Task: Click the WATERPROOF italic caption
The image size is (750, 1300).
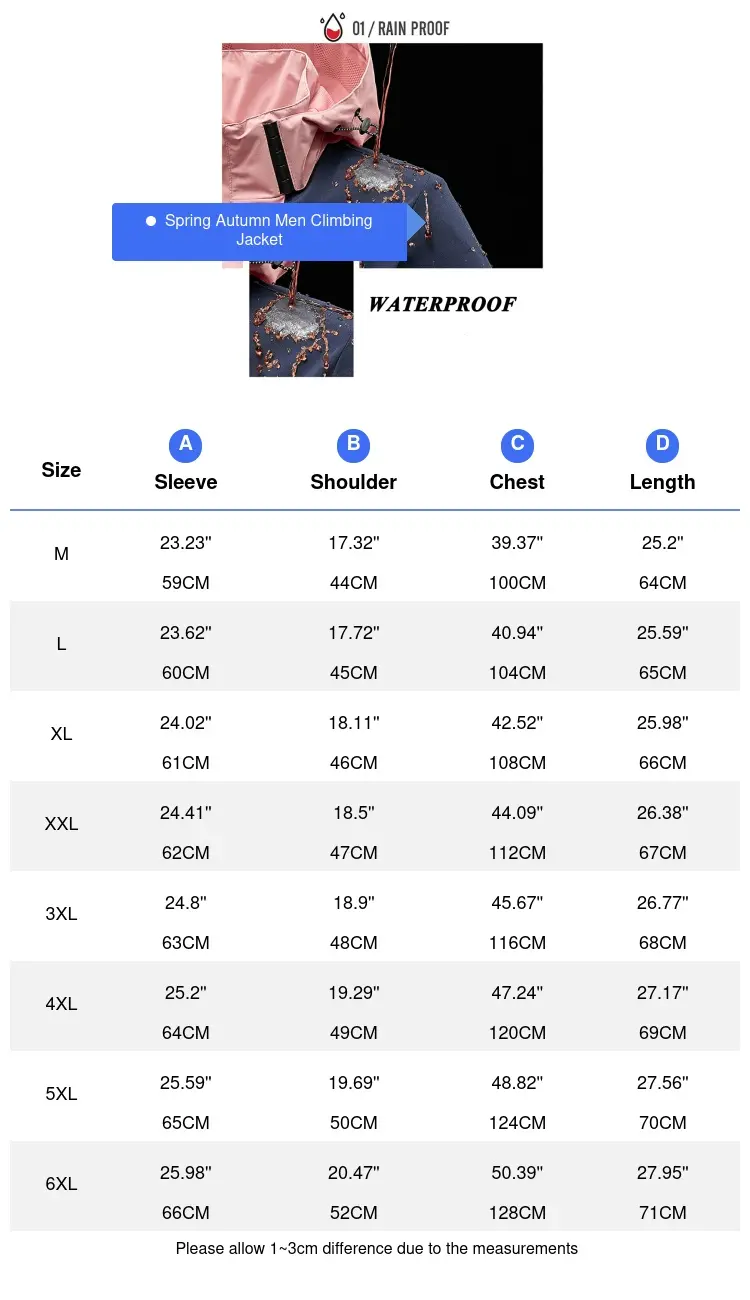Action: click(x=442, y=305)
